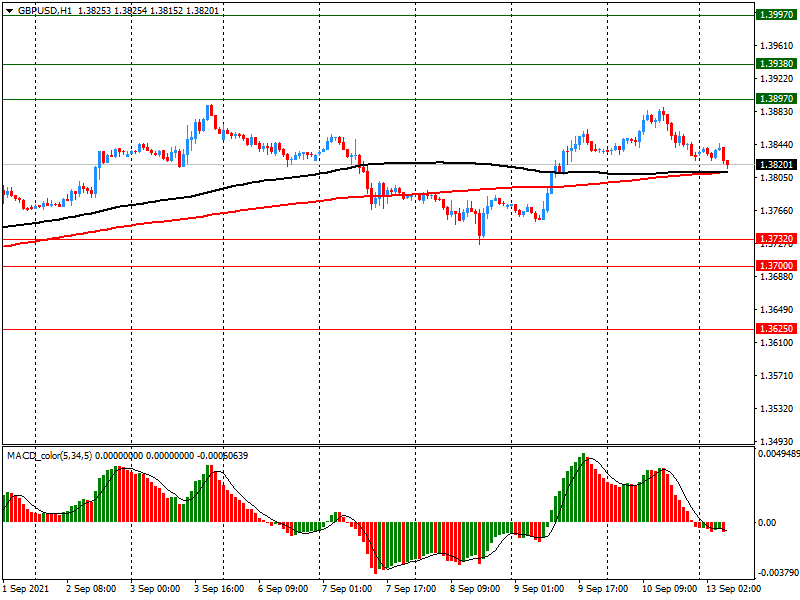800x600 pixels.
Task: Click the 2 Sep 08:00 time axis label
Action: (91, 589)
